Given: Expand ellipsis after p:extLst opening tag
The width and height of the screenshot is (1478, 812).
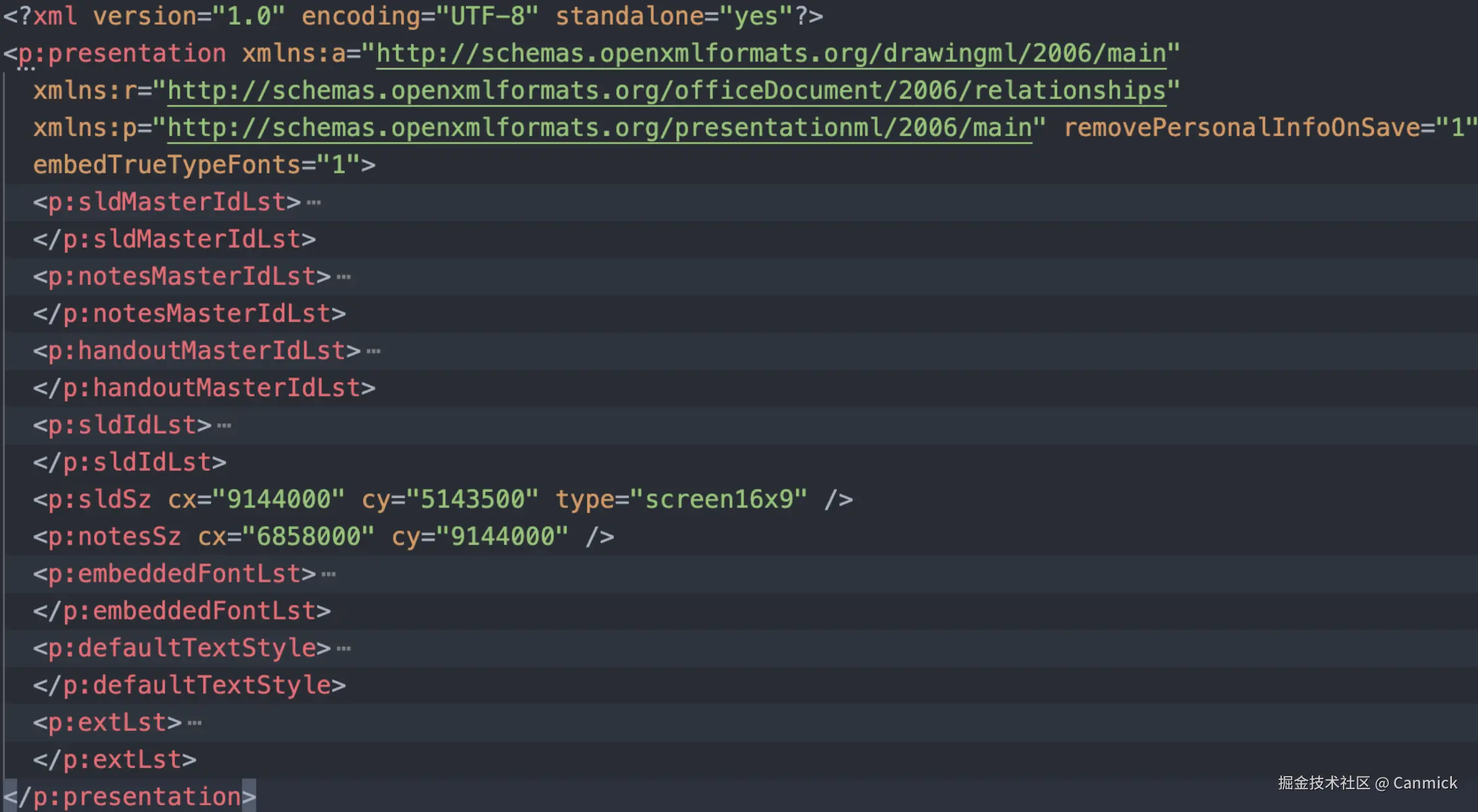Looking at the screenshot, I should (x=194, y=723).
